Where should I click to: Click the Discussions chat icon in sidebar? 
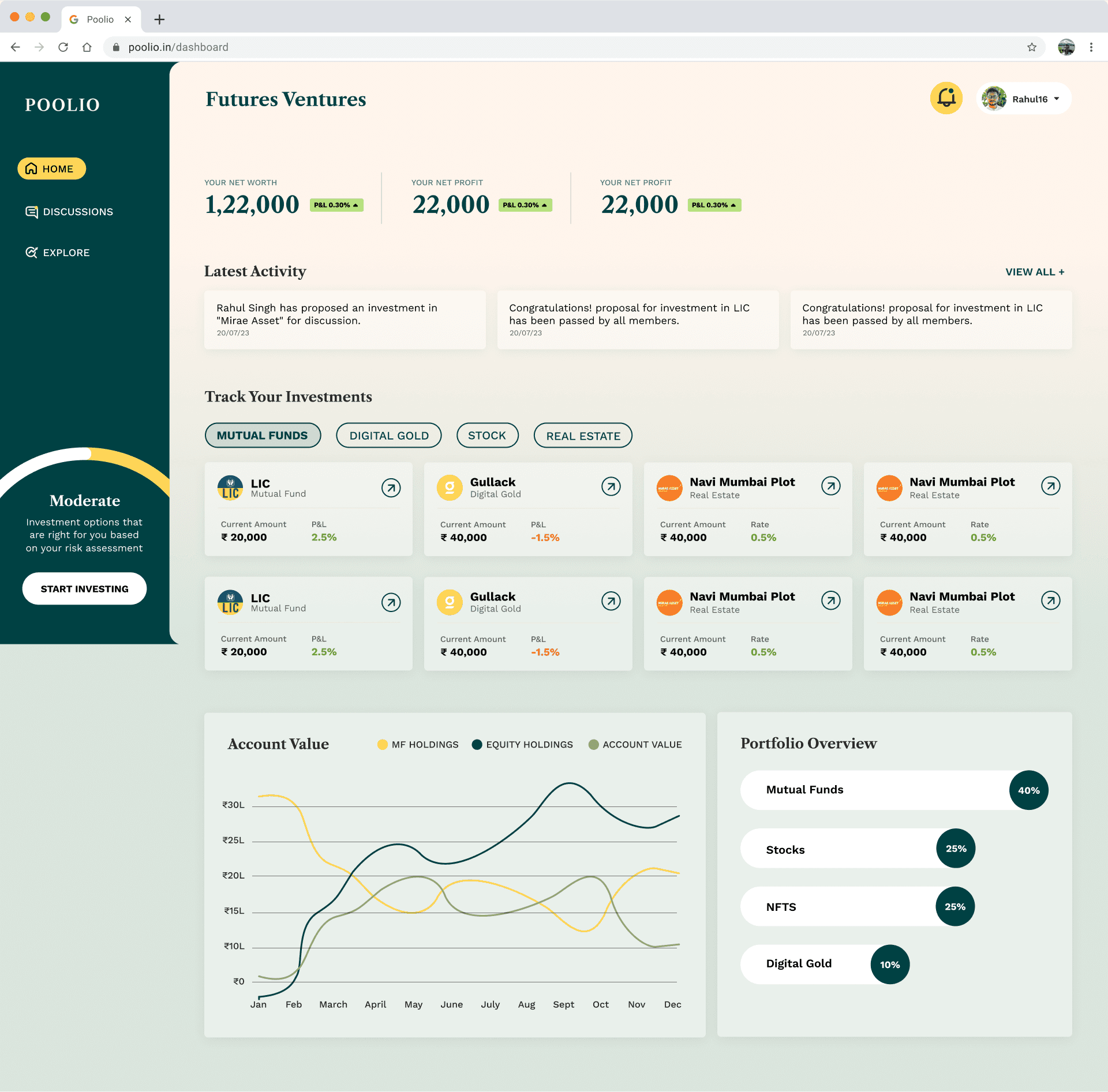point(32,212)
